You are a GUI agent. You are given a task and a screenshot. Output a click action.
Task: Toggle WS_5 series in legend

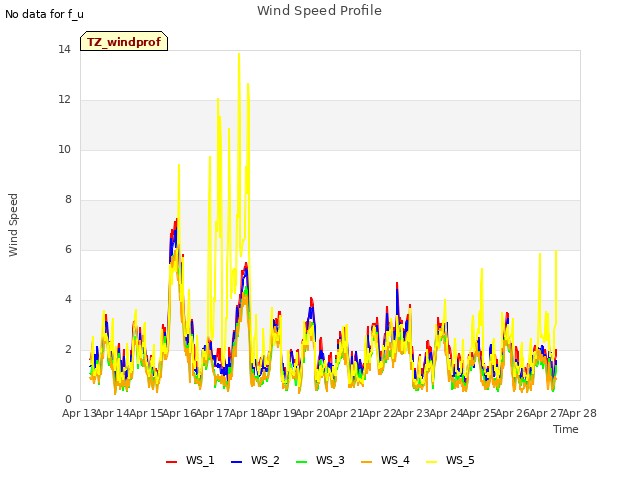tap(450, 460)
